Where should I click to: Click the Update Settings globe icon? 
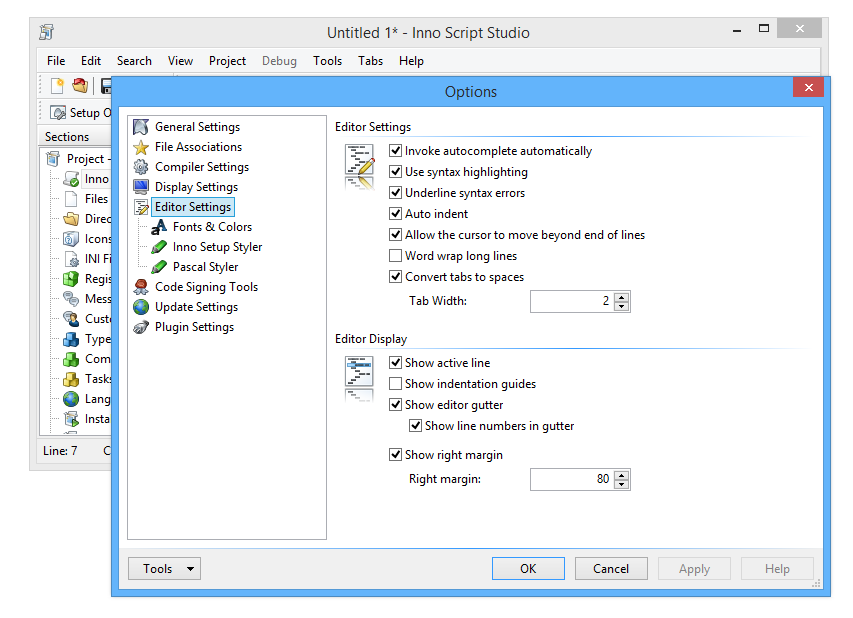(x=141, y=307)
